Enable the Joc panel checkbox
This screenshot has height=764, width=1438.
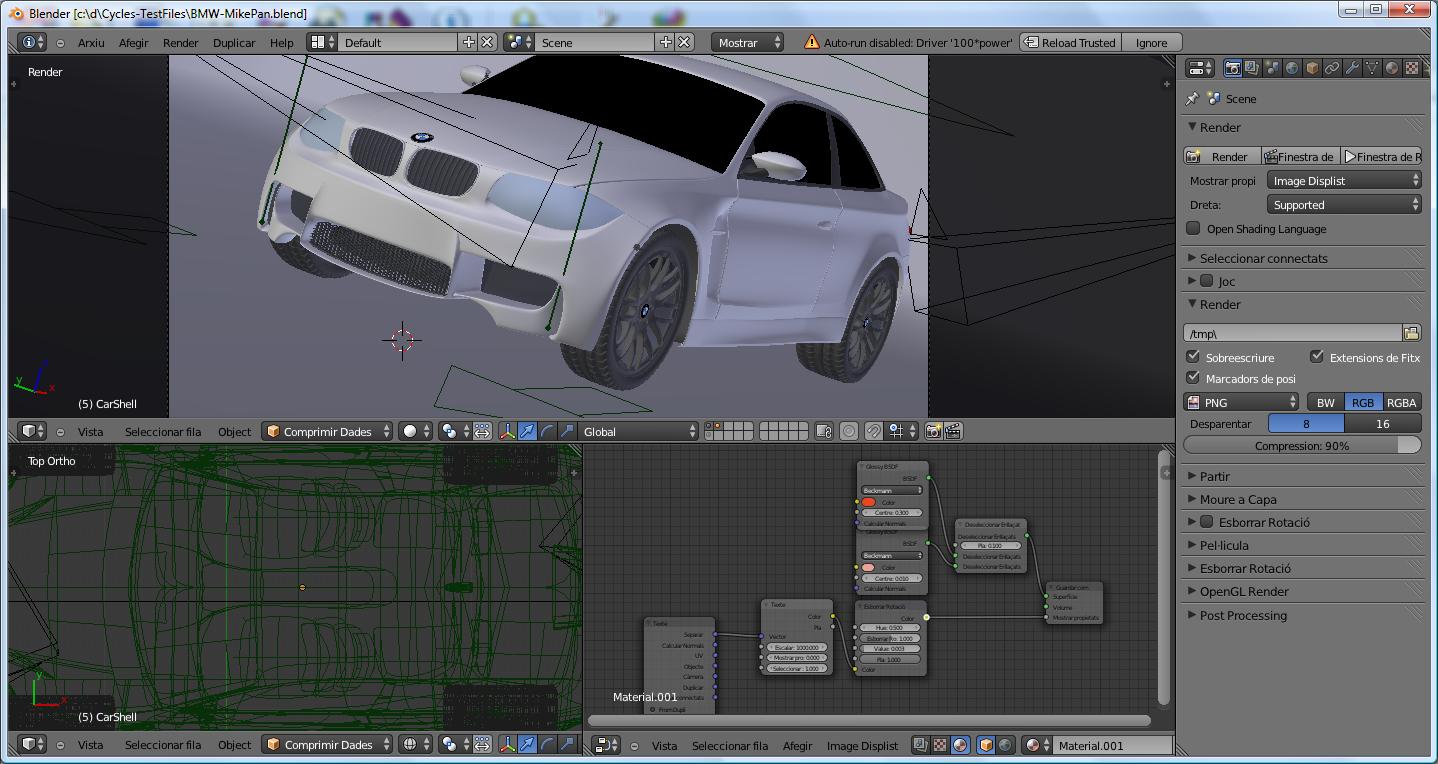tap(1207, 281)
